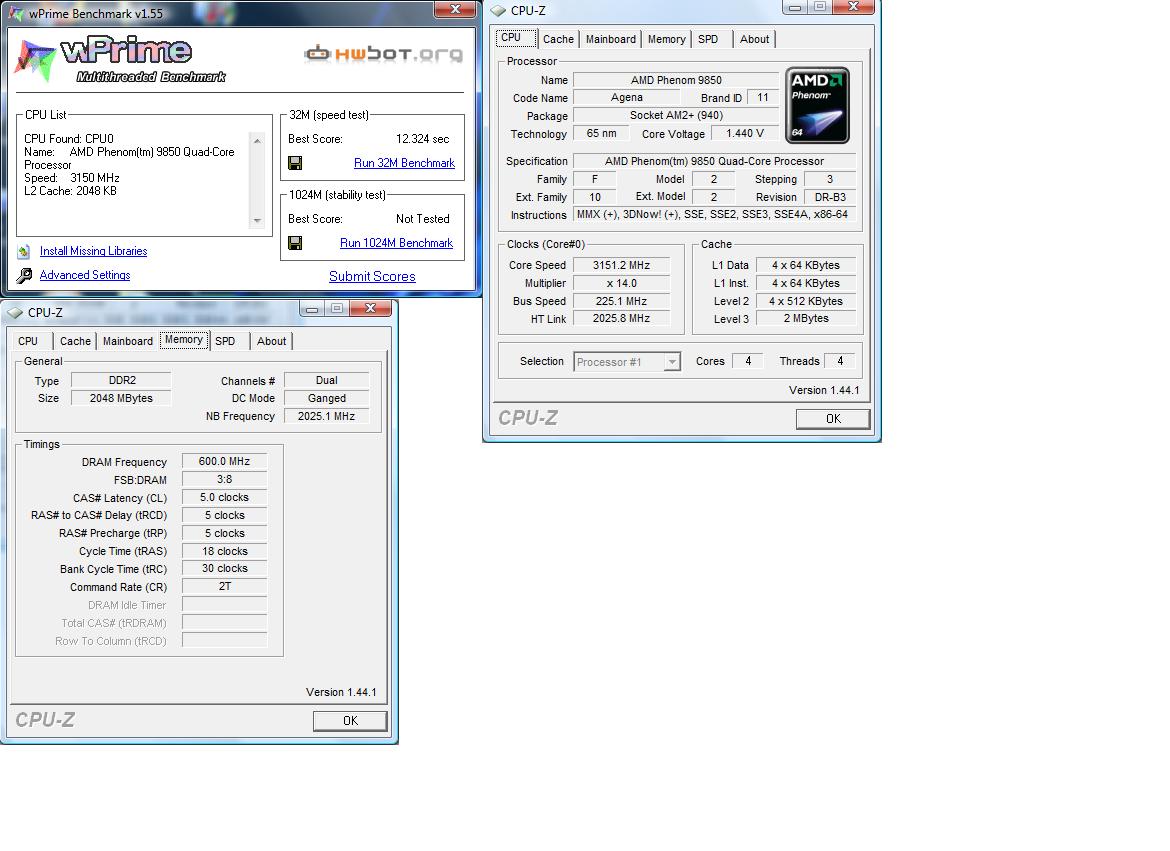Open Mainboard tab in CPU-Z processor window
1170x851 pixels.
(x=610, y=39)
